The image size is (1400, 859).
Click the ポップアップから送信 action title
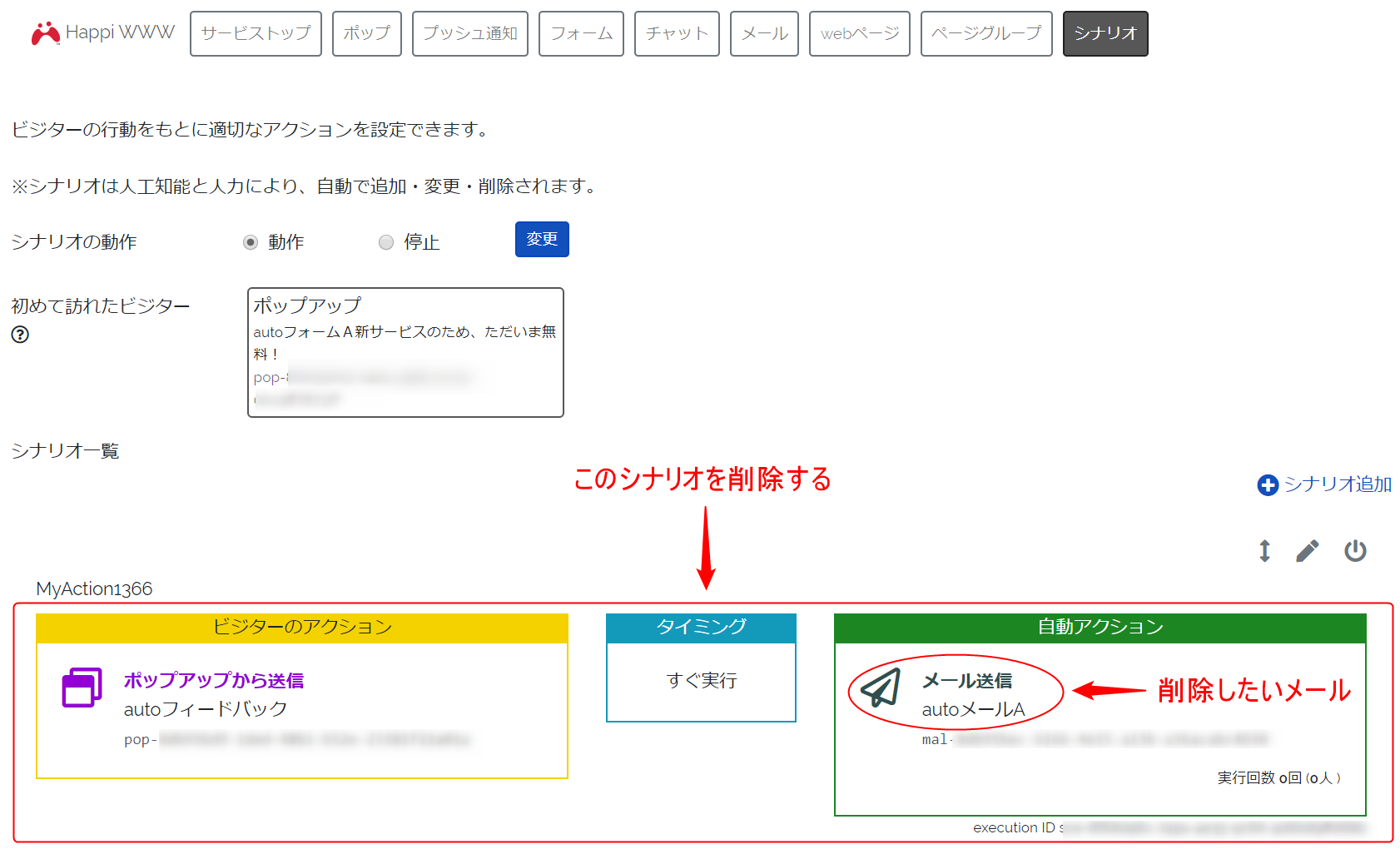click(x=214, y=681)
